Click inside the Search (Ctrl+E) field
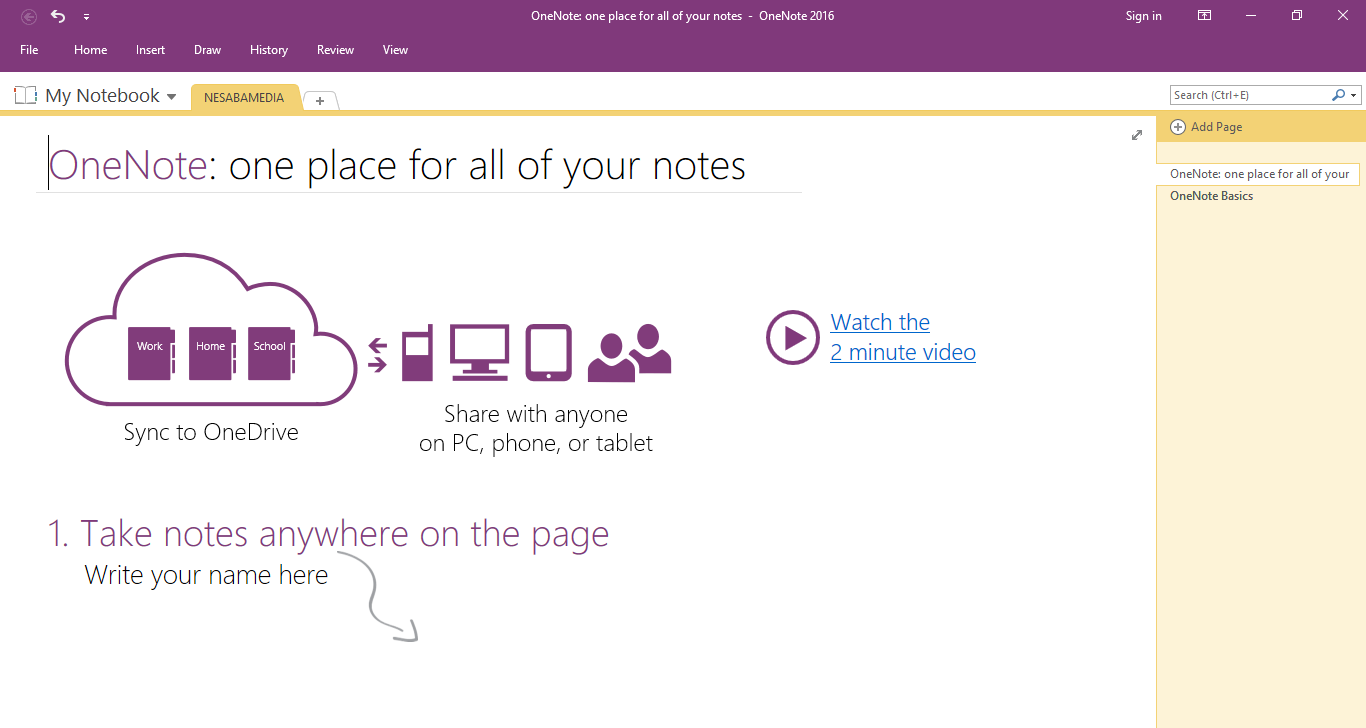The width and height of the screenshot is (1366, 728). tap(1250, 95)
